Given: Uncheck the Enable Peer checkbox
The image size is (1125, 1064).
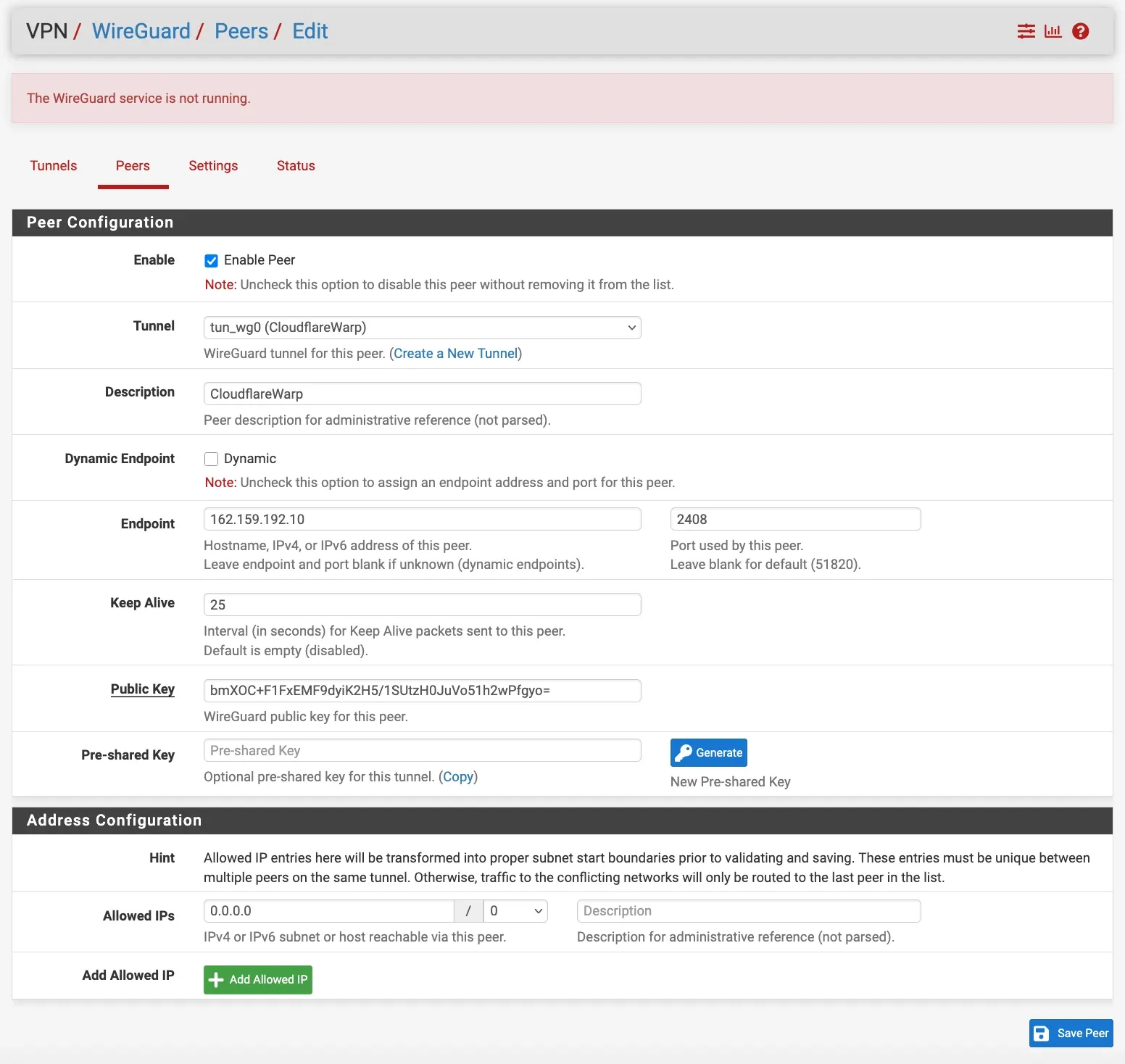Looking at the screenshot, I should click(x=211, y=261).
